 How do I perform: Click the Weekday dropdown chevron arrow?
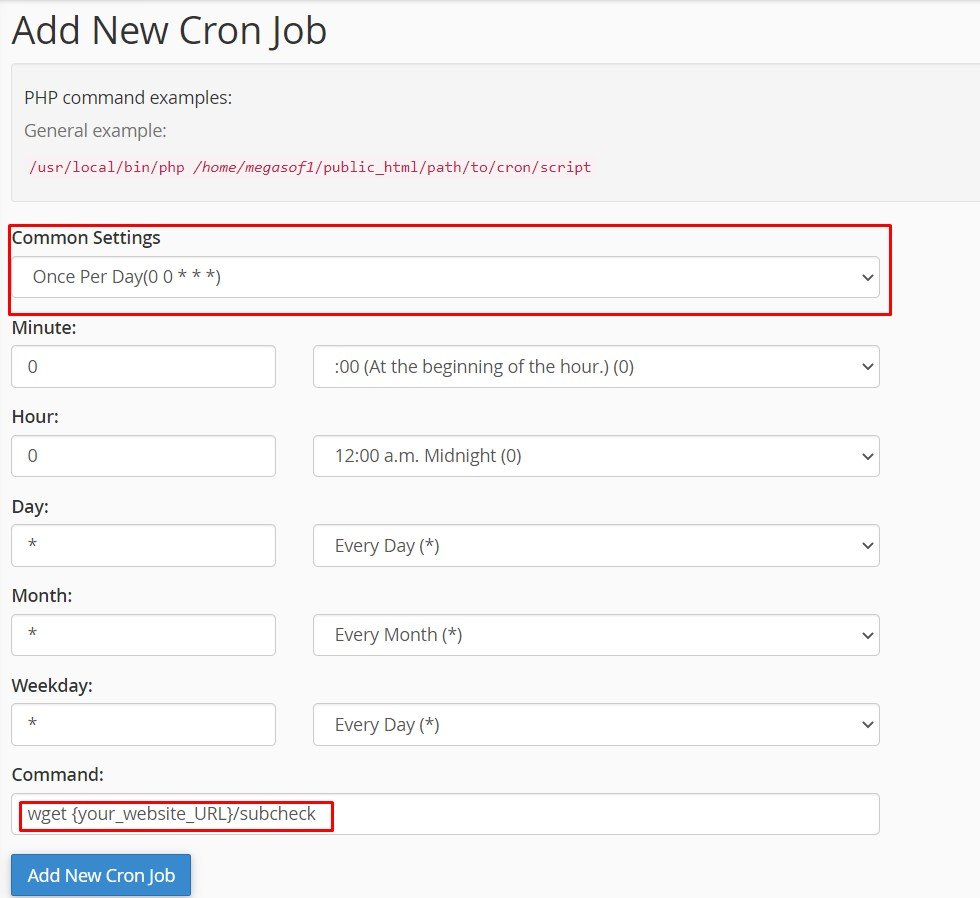868,724
